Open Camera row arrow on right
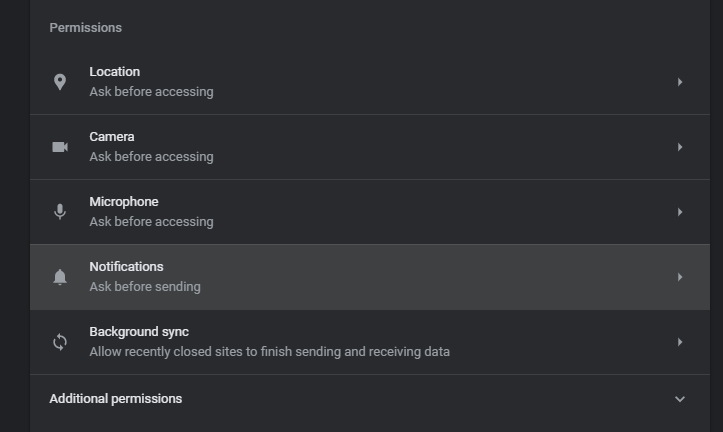Viewport: 723px width, 432px height. click(x=680, y=147)
